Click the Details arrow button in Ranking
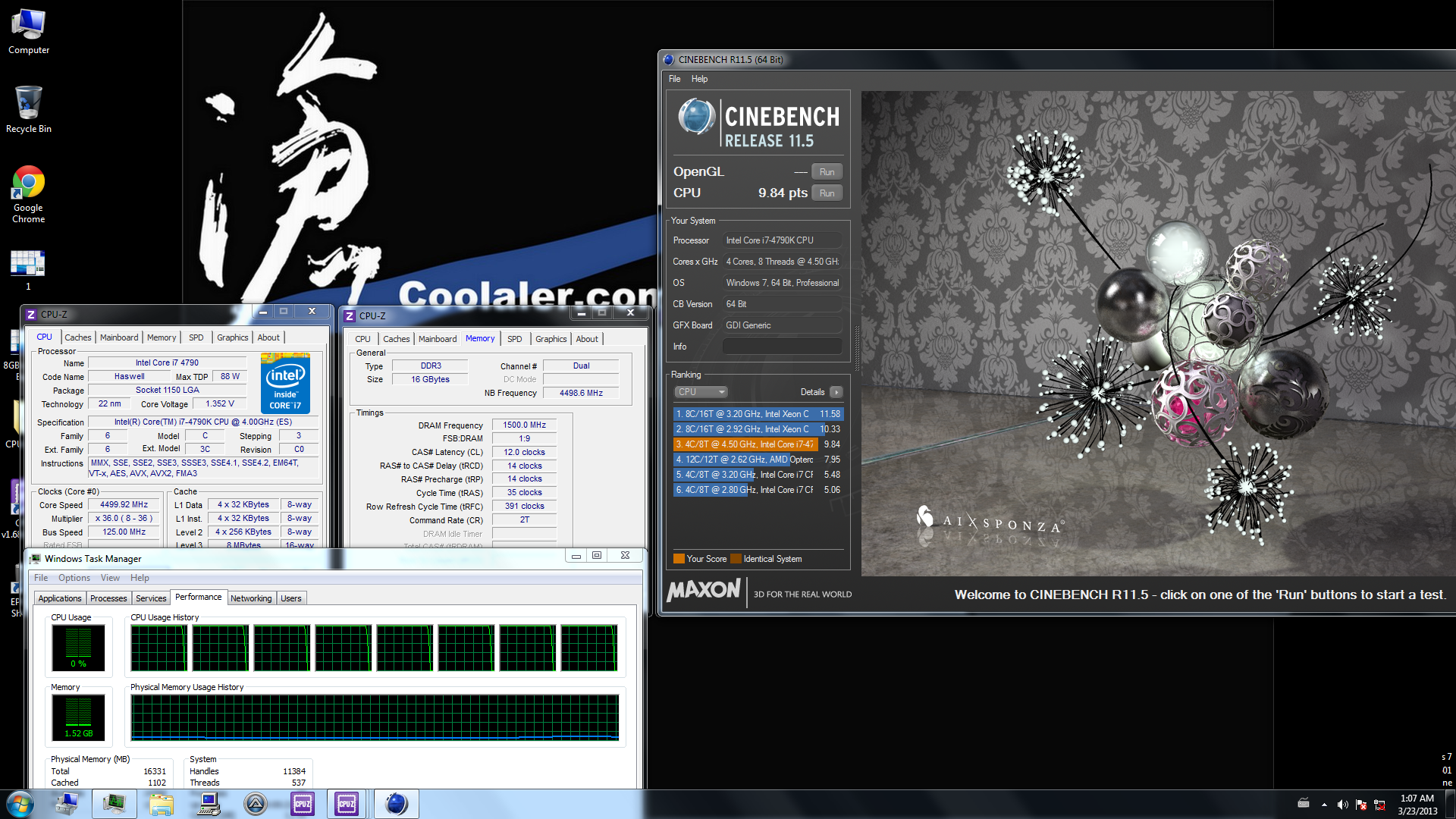Image resolution: width=1456 pixels, height=819 pixels. 836,392
